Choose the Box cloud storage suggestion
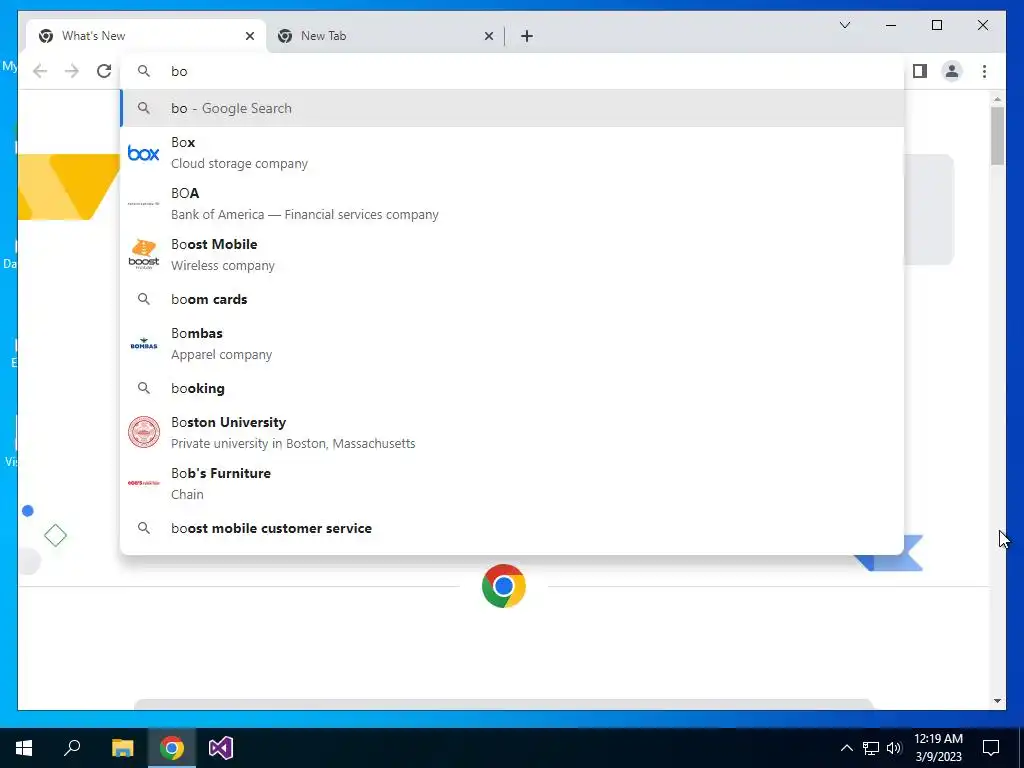This screenshot has width=1024, height=768. (512, 153)
